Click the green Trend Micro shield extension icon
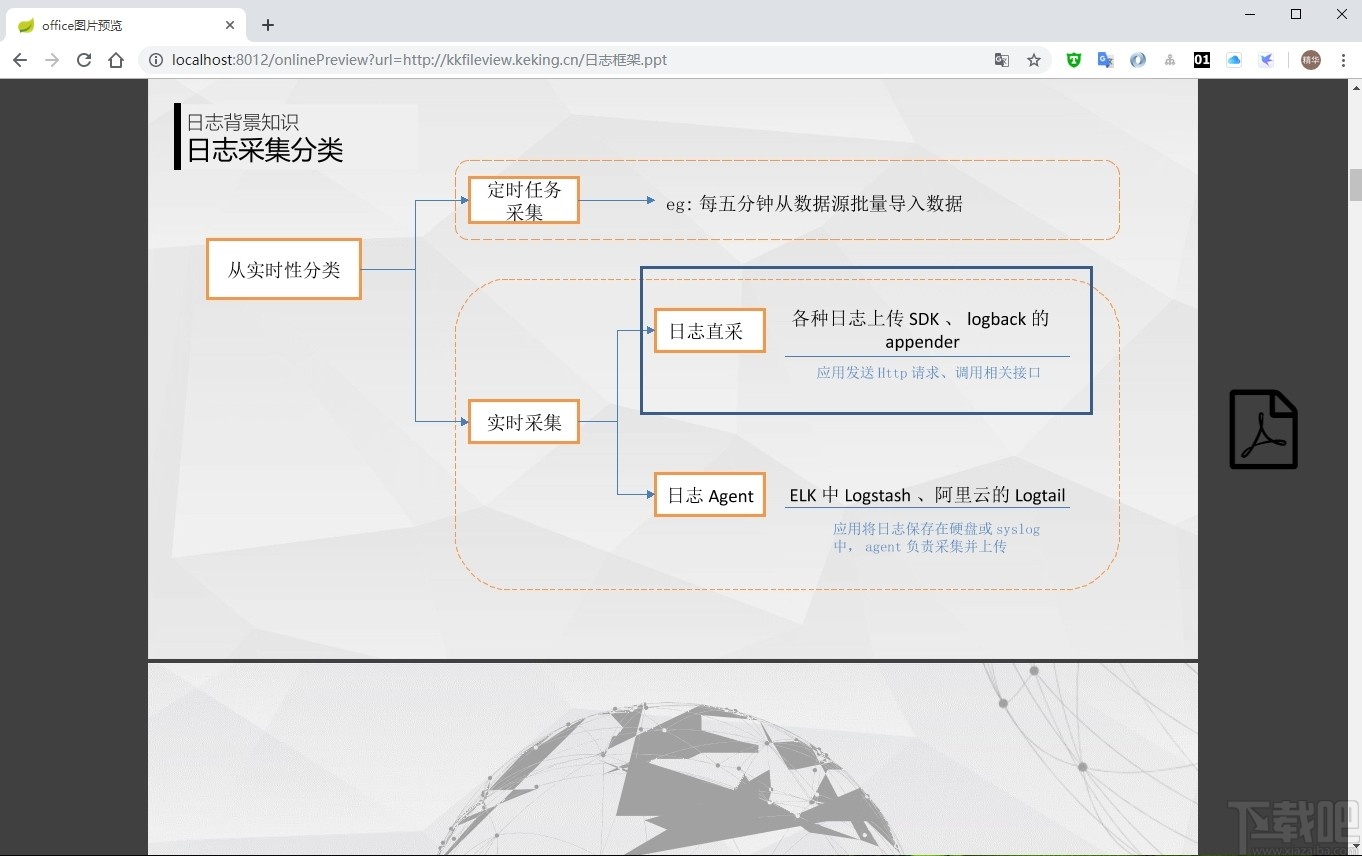Screen dimensions: 1362x856 pyautogui.click(x=1073, y=60)
